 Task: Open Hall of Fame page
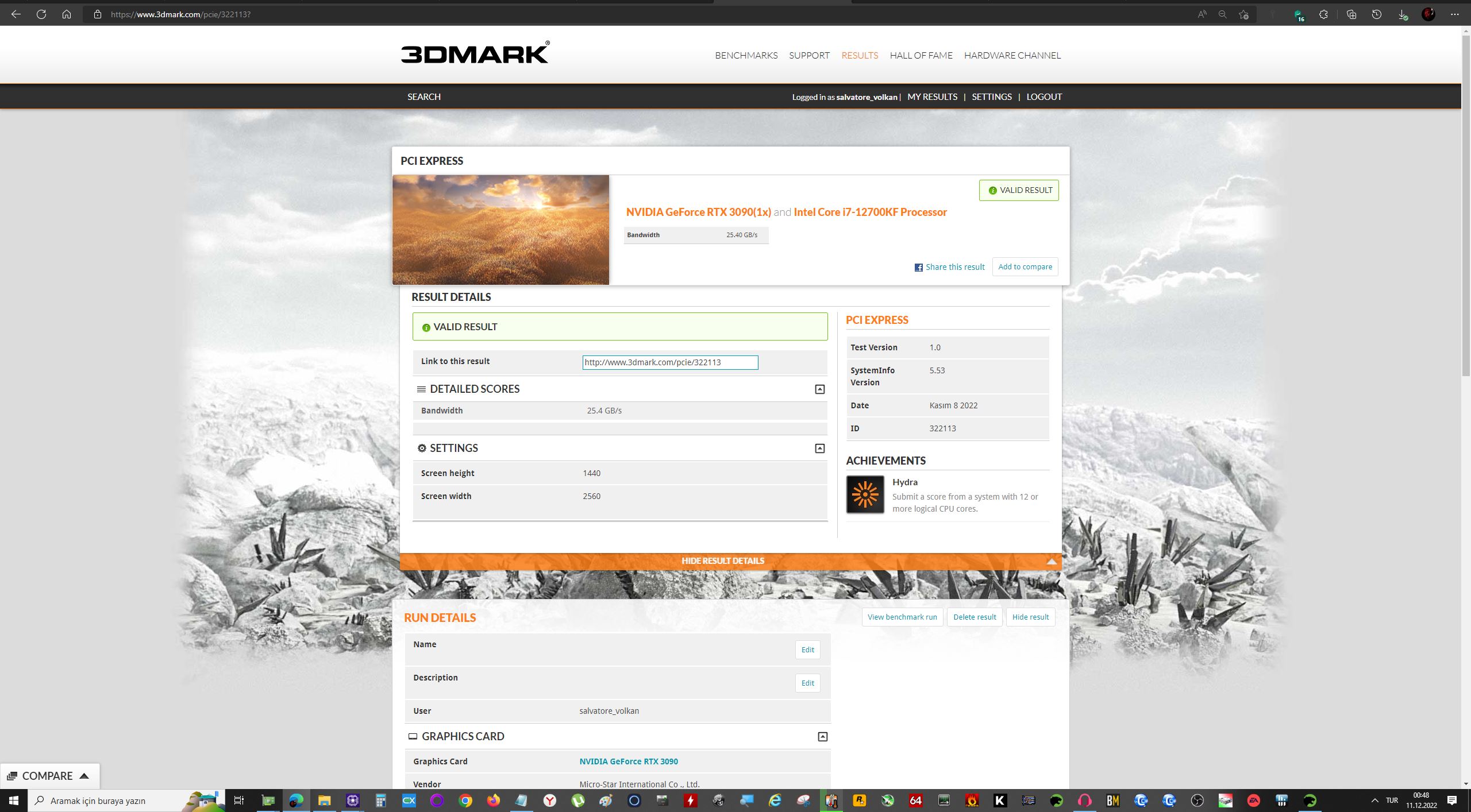pos(921,56)
